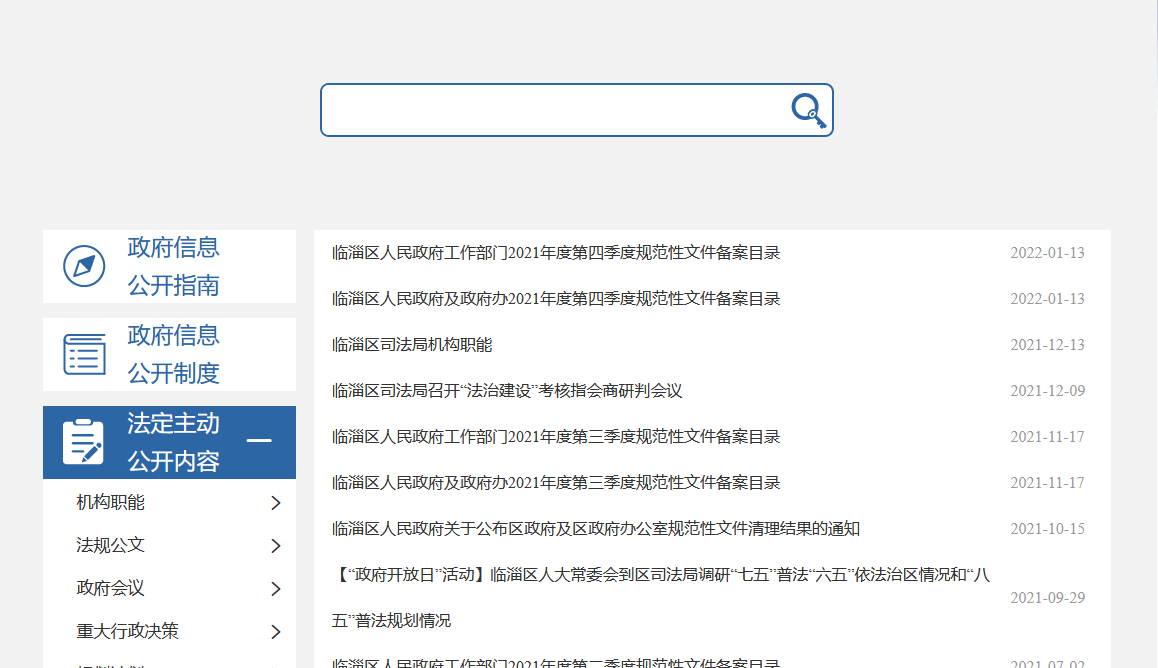Image resolution: width=1158 pixels, height=668 pixels.
Task: Open the 政府信息公开制度 menu item
Action: 173,354
